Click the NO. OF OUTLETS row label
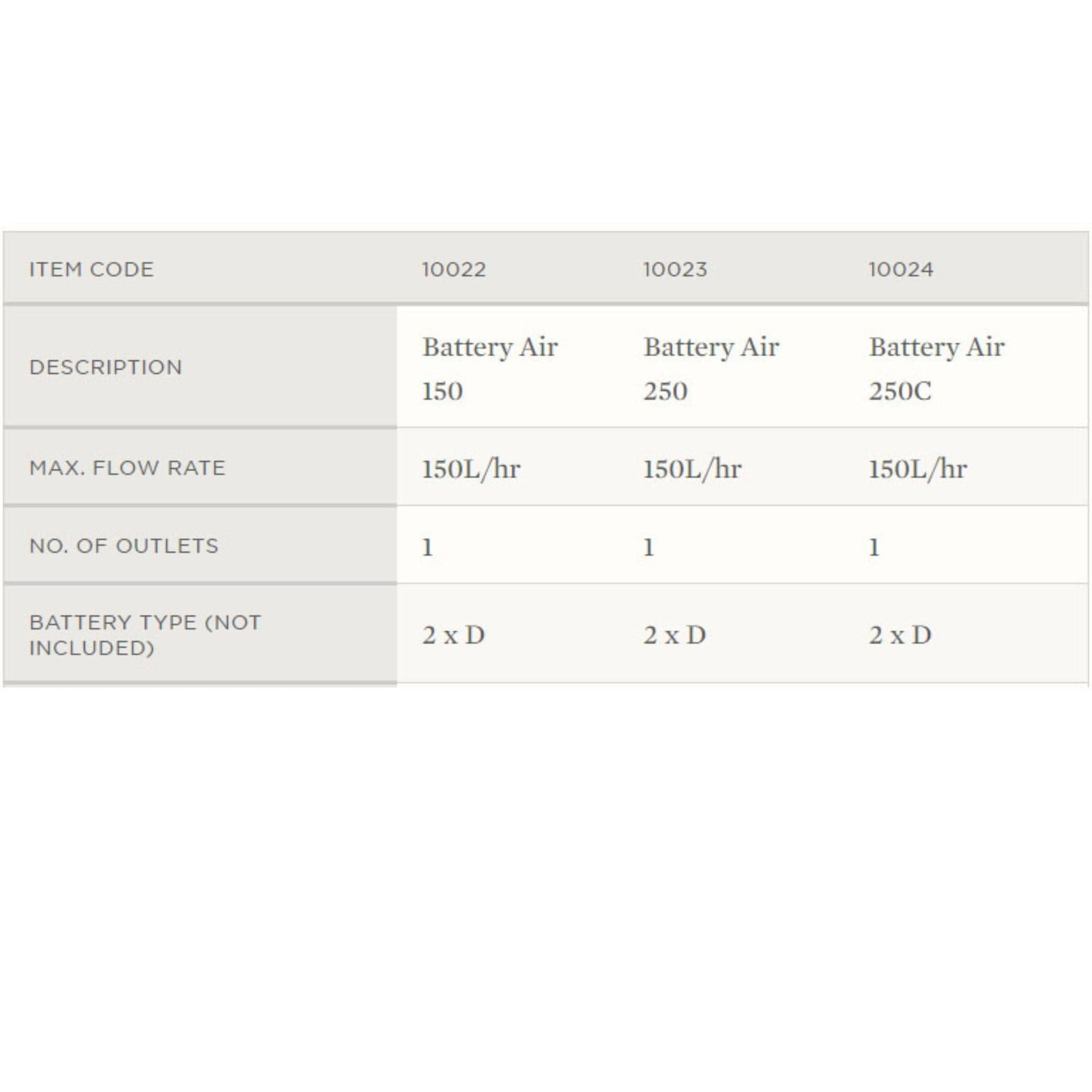Viewport: 1092px width, 1092px height. [124, 546]
